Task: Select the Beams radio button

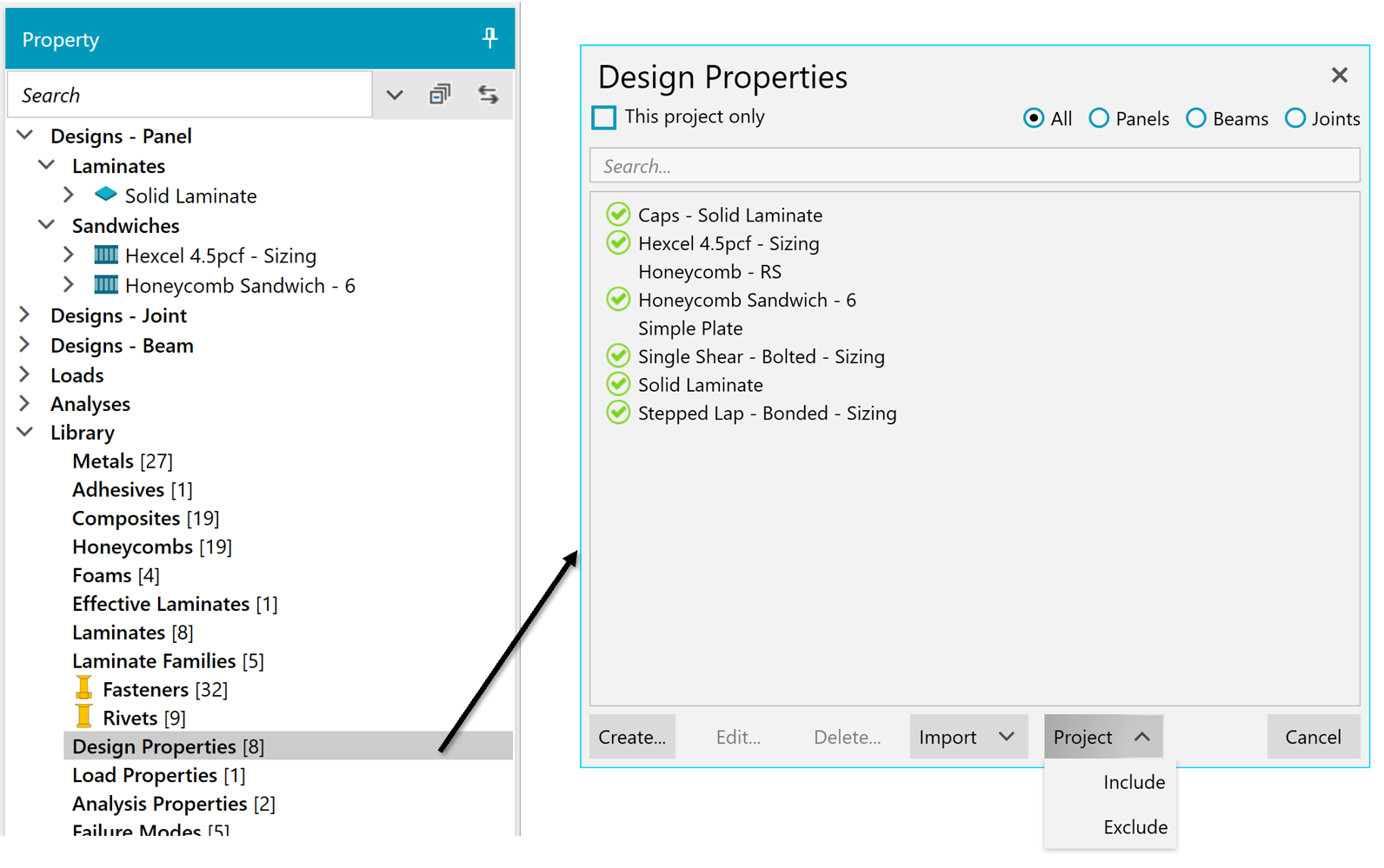Action: coord(1196,118)
